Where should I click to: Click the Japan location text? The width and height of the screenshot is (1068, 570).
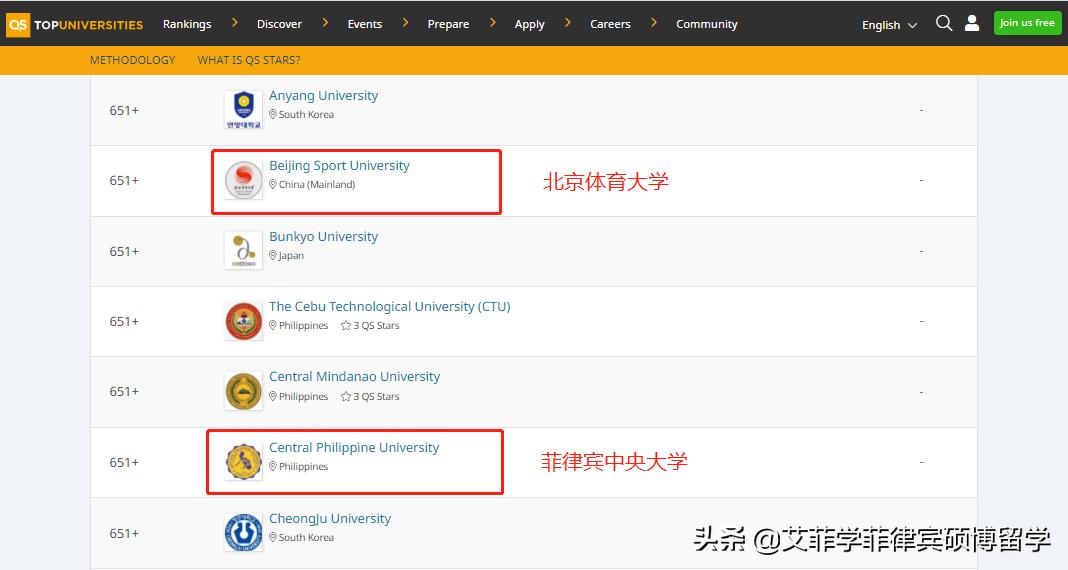292,256
